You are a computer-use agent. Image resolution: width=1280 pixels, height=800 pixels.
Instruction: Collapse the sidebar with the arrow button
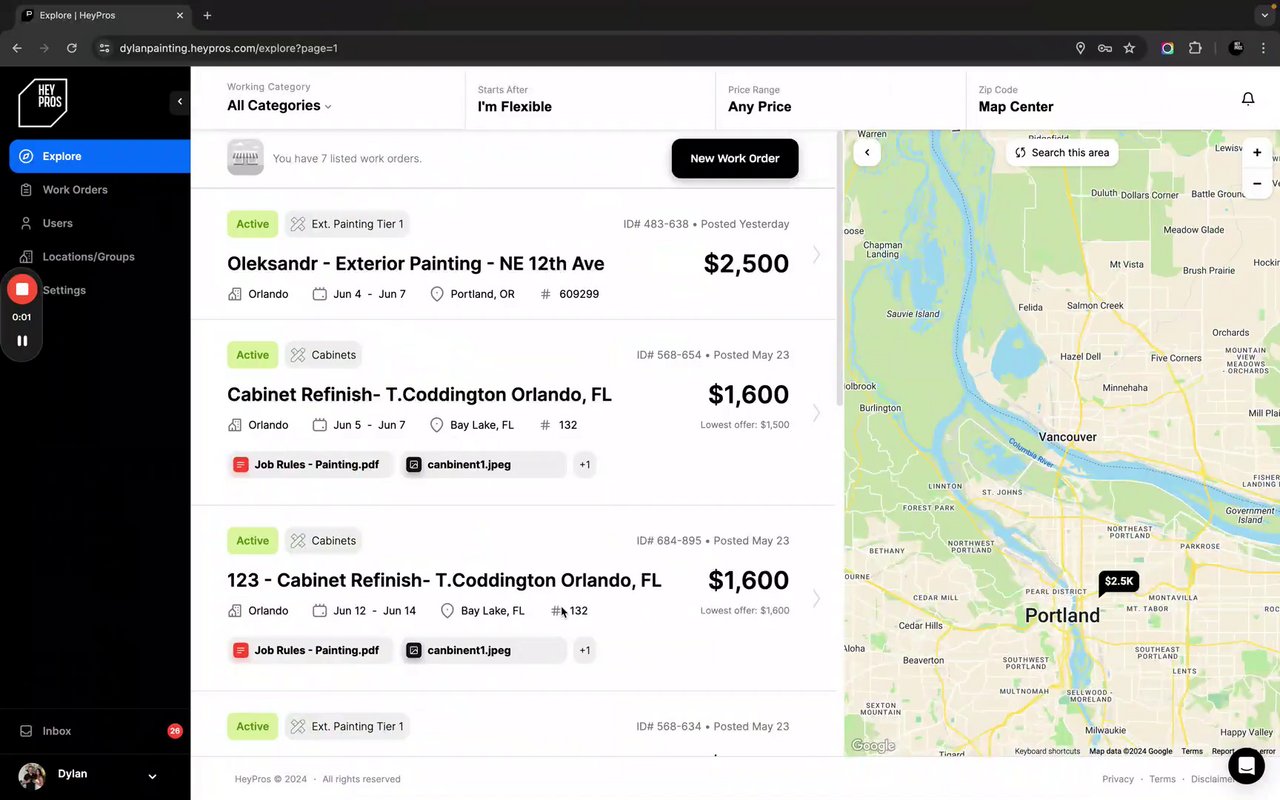(179, 101)
